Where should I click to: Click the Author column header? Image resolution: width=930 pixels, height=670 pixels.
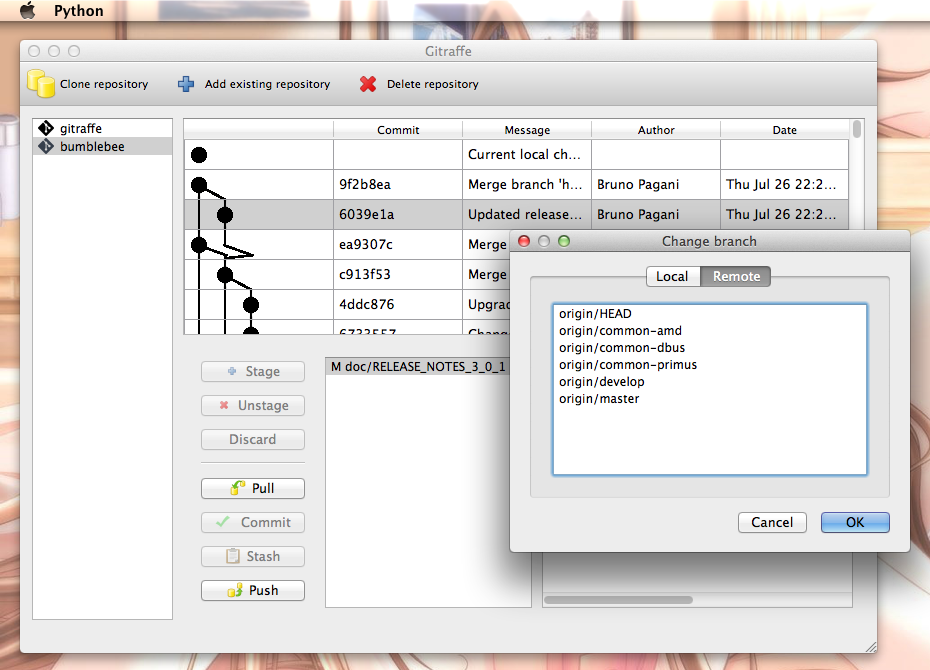click(656, 130)
